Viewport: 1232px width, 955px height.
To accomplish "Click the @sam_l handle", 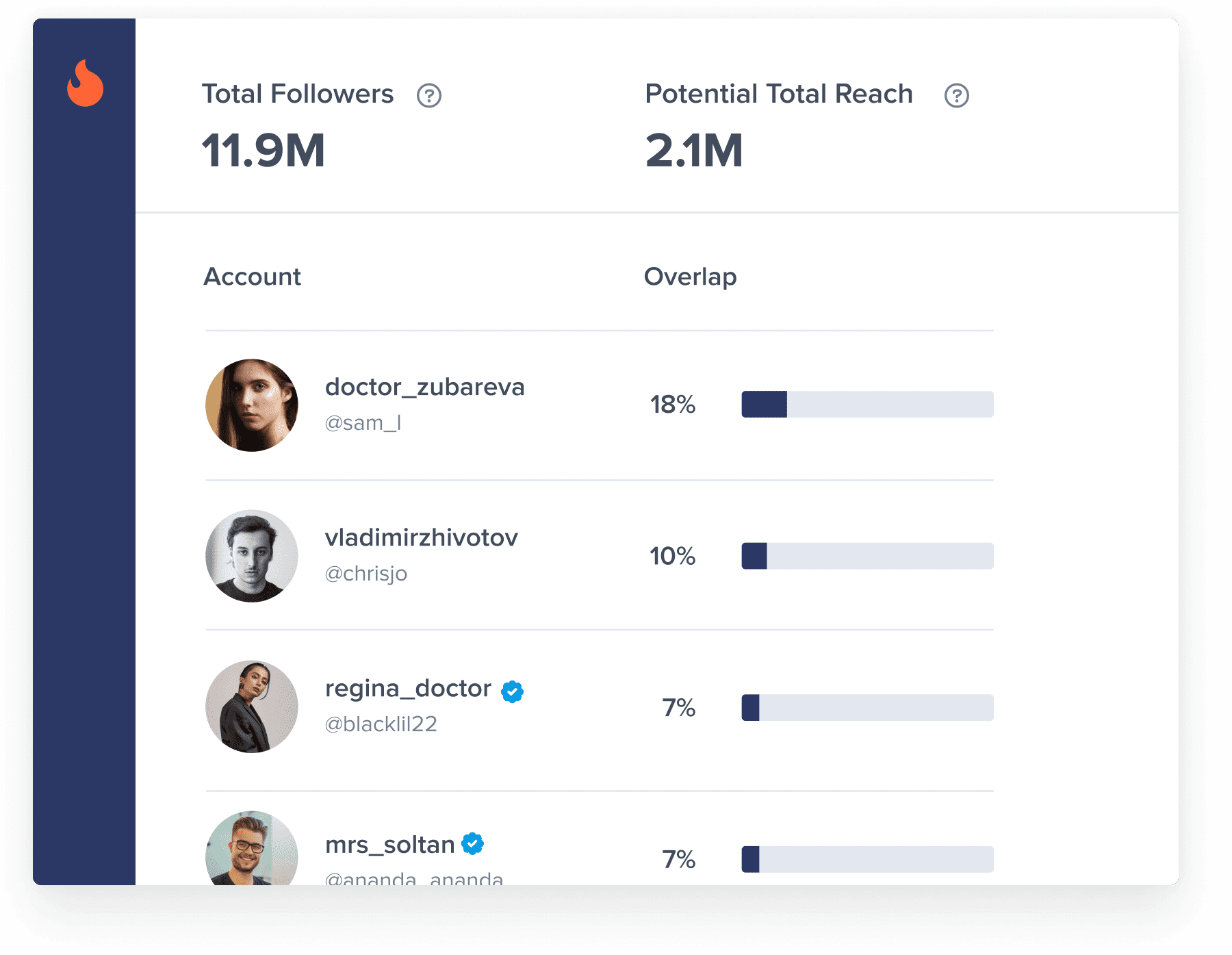I will 363,423.
